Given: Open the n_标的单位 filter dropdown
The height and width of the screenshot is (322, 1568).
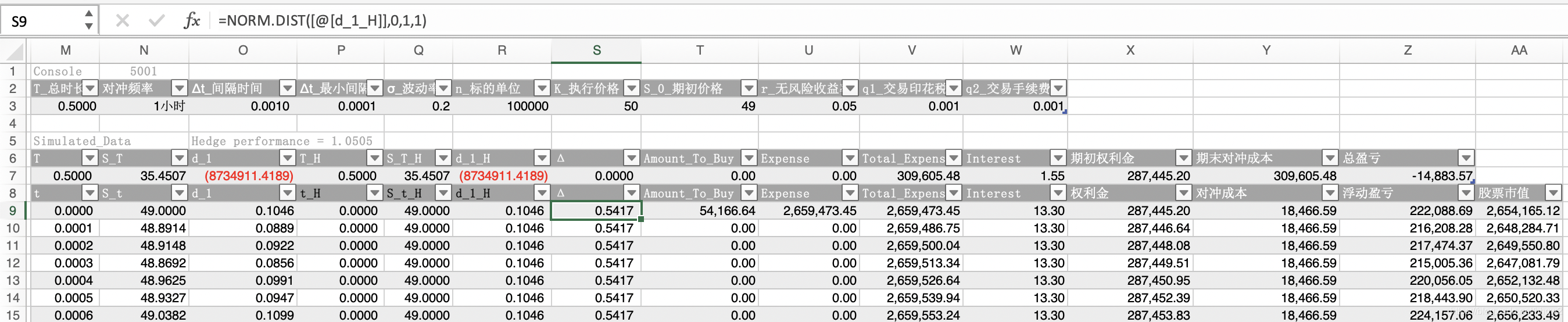Looking at the screenshot, I should pyautogui.click(x=542, y=88).
